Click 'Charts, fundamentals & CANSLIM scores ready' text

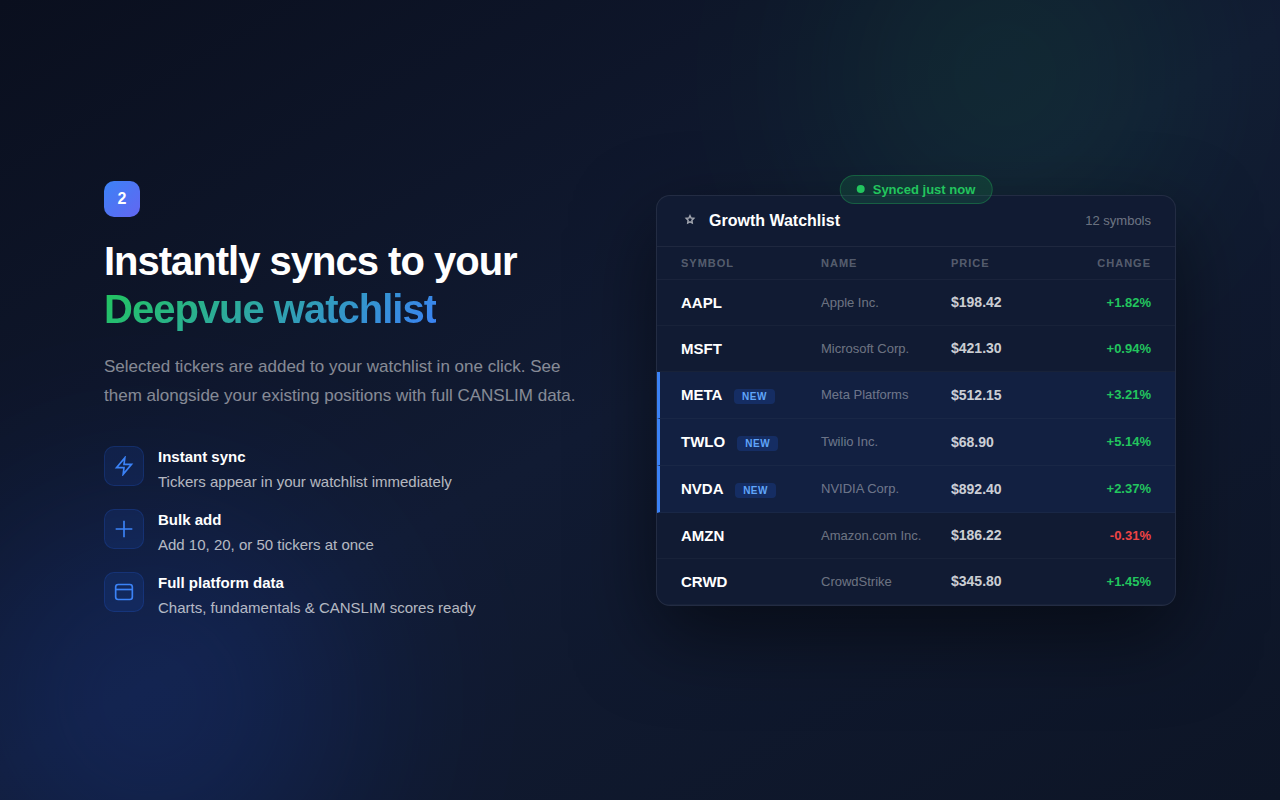click(317, 608)
